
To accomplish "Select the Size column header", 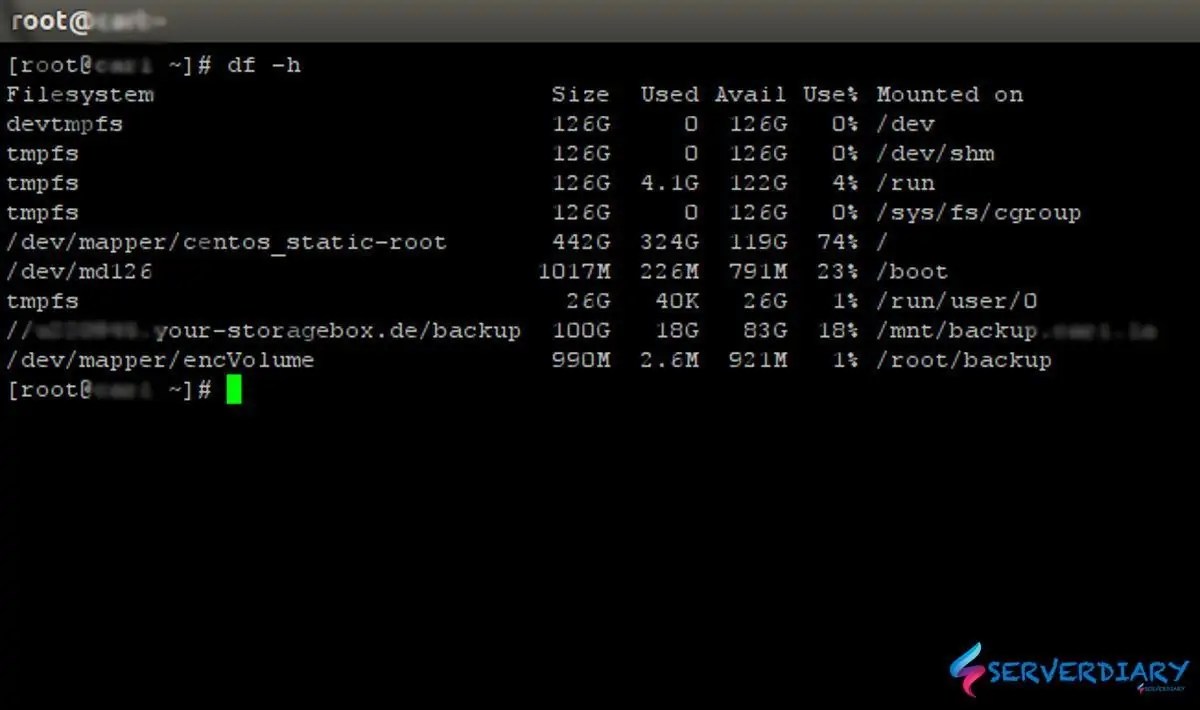I will [581, 94].
